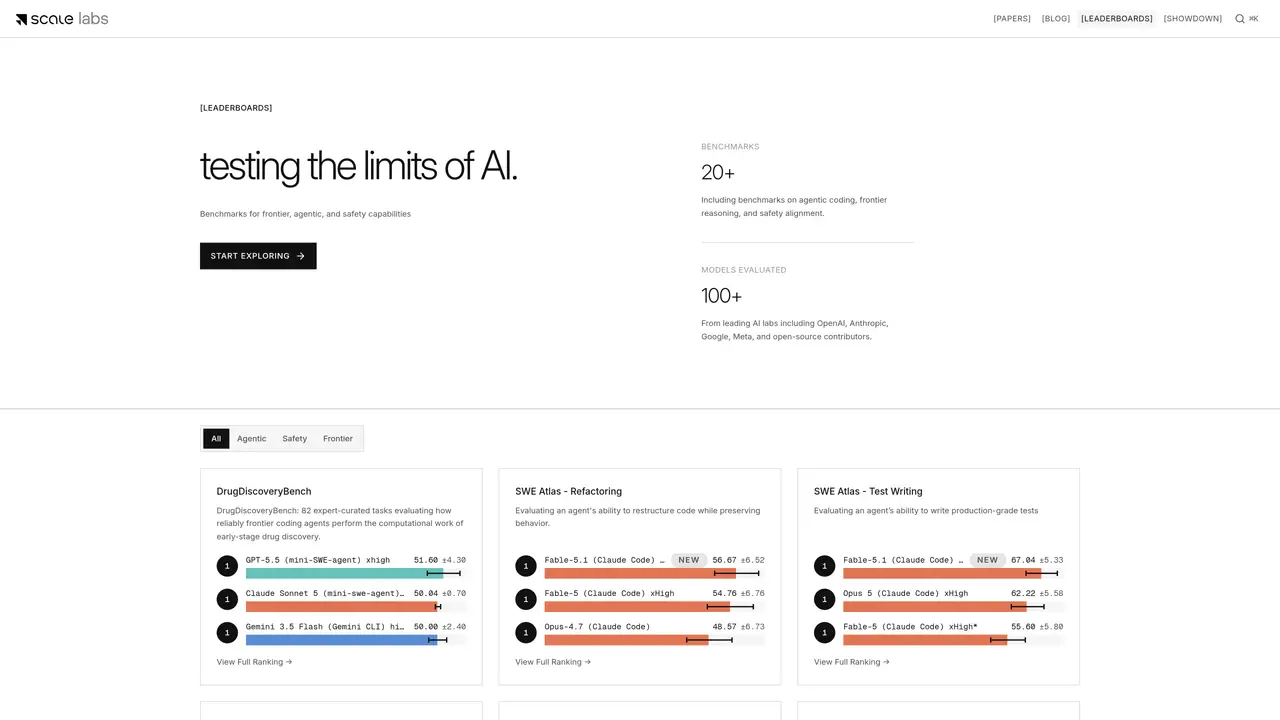The image size is (1280, 720).
Task: Click rank badge next to Opus-4.7 (Claude Code)
Action: click(x=526, y=632)
